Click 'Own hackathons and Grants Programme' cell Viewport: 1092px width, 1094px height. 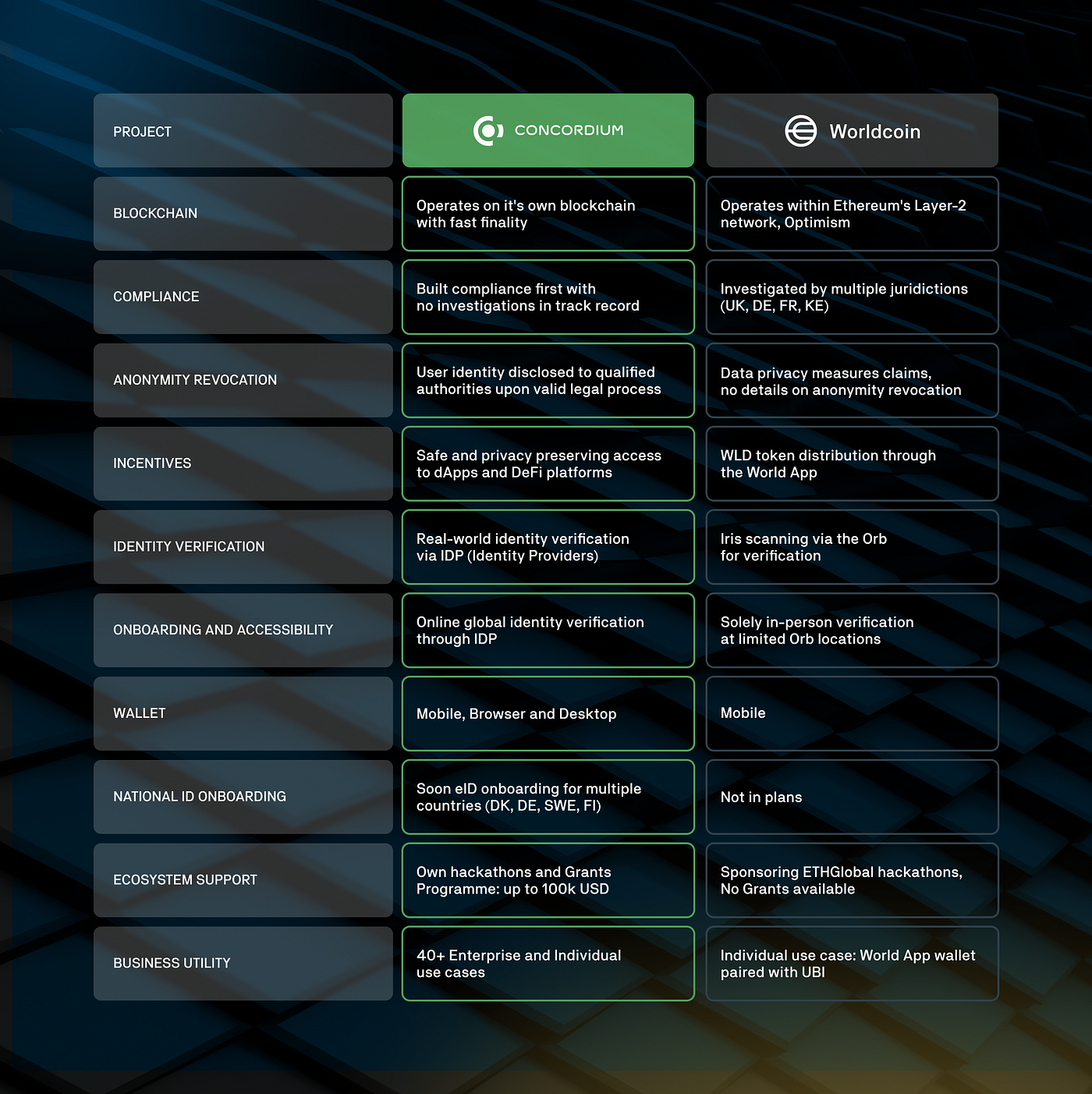[548, 880]
